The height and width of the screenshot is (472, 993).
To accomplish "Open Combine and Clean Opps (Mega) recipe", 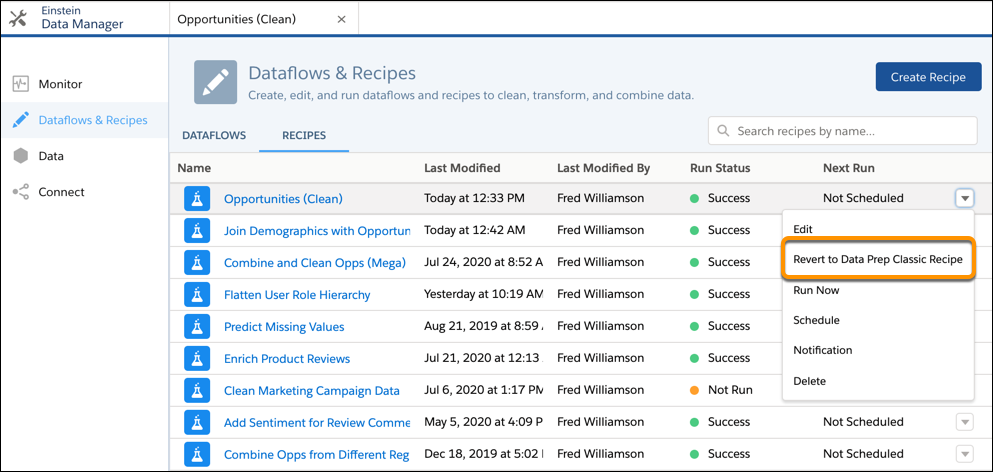I will pos(315,263).
